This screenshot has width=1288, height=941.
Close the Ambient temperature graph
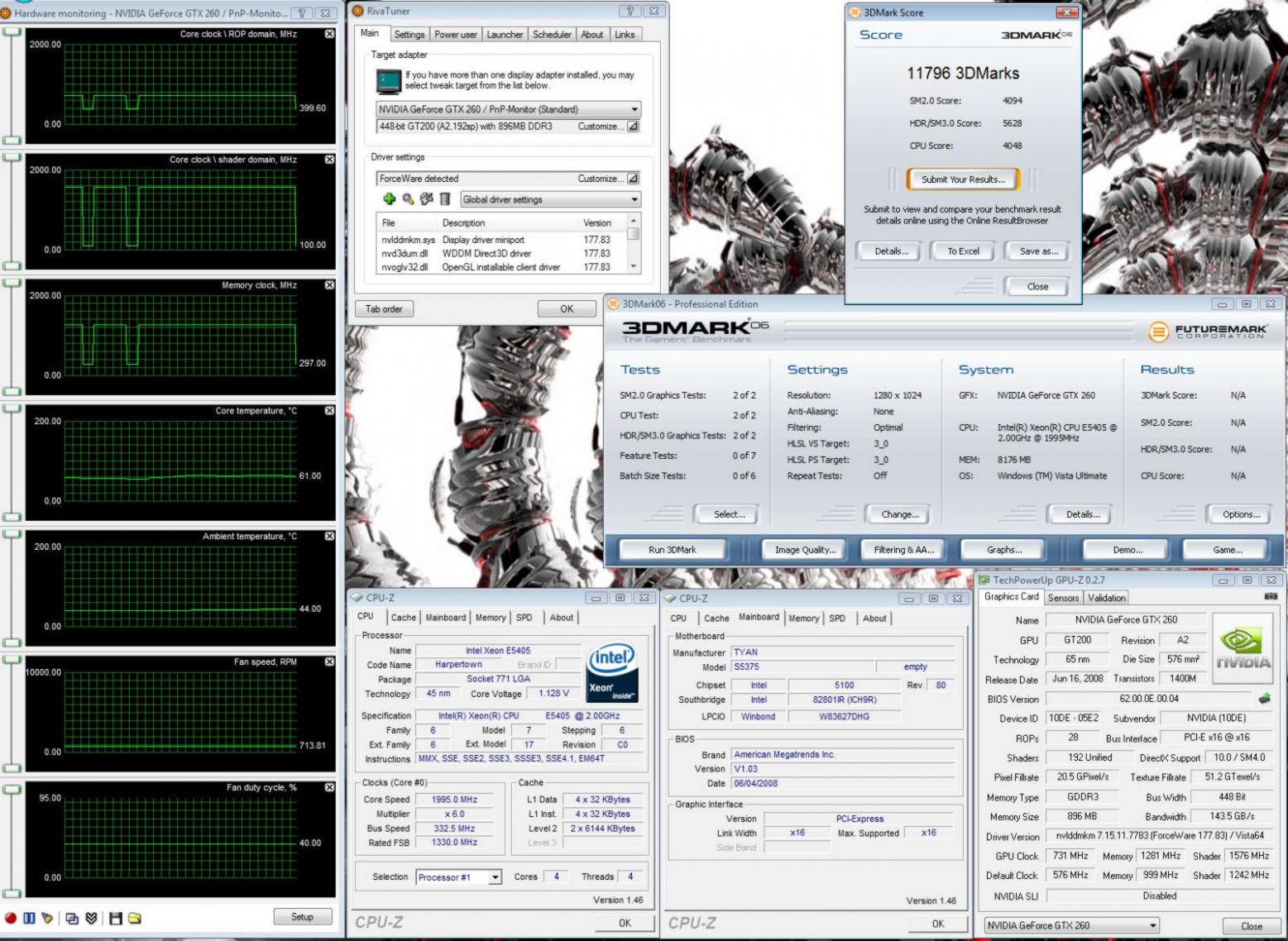(x=329, y=537)
